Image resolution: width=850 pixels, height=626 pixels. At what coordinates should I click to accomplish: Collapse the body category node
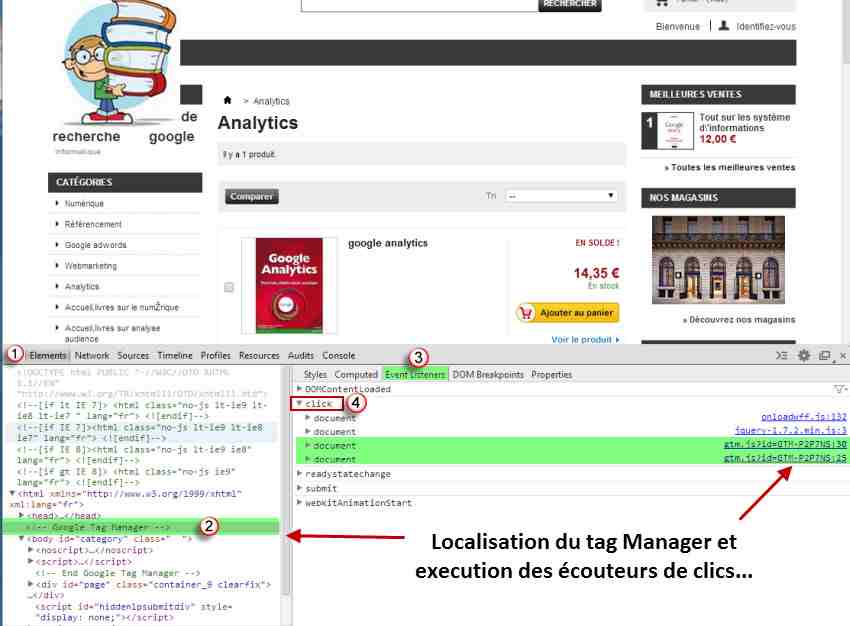click(x=21, y=539)
